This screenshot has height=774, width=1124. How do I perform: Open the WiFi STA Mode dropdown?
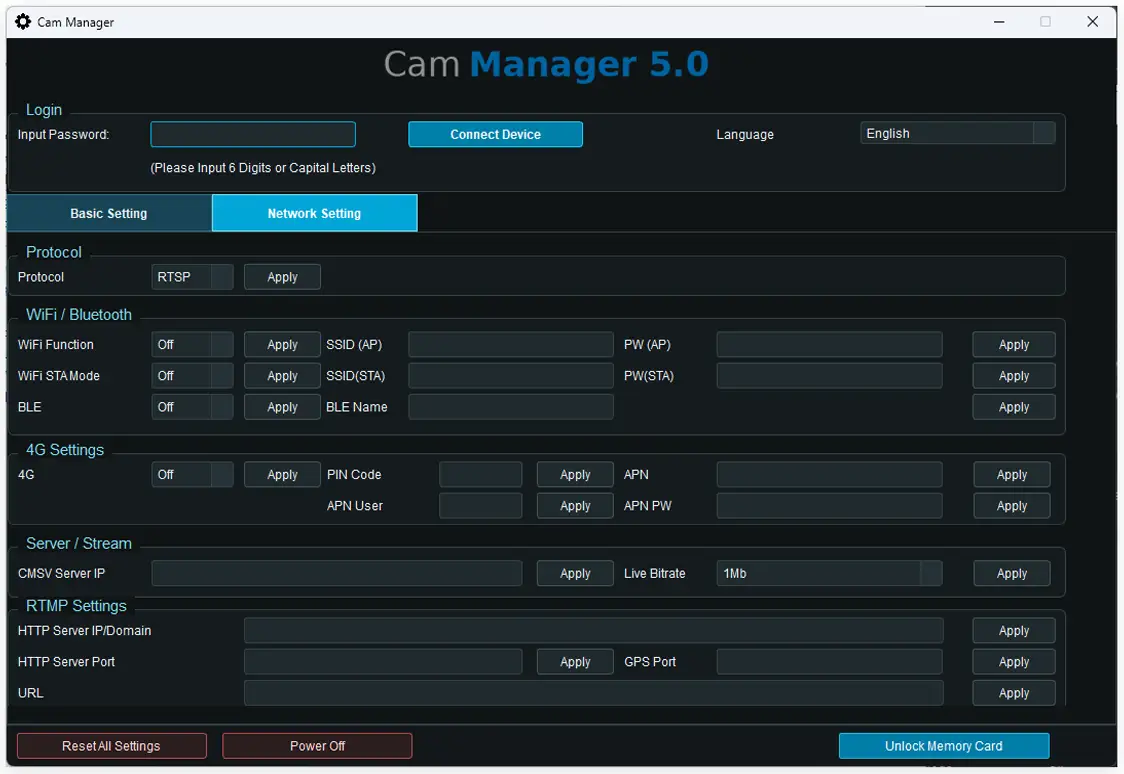click(192, 376)
